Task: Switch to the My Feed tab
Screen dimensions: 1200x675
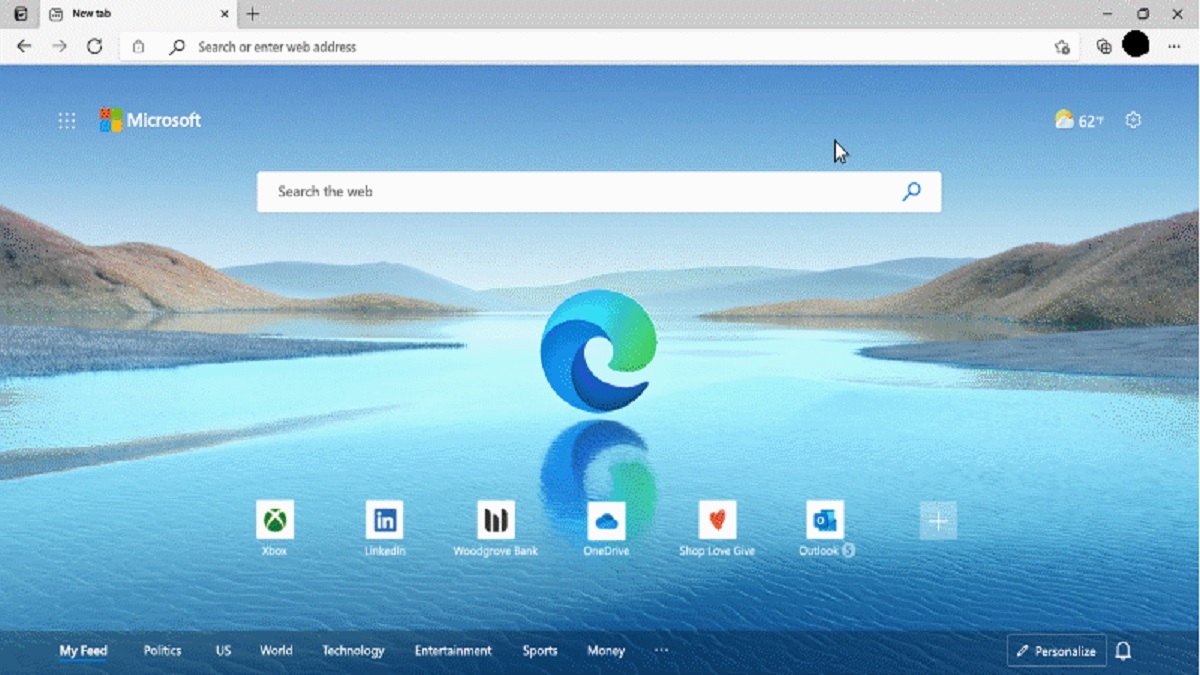Action: tap(83, 651)
